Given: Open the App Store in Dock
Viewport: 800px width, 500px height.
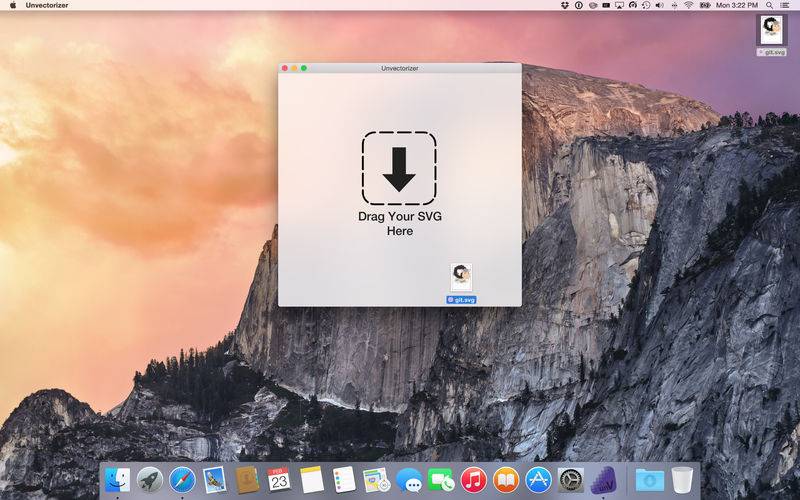Looking at the screenshot, I should coord(538,480).
